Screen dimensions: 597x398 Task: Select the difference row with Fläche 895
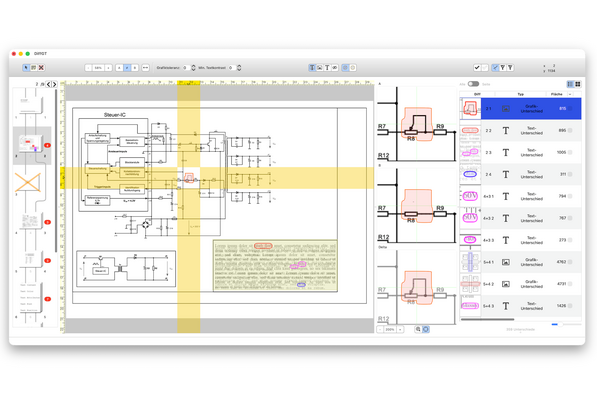(520, 130)
